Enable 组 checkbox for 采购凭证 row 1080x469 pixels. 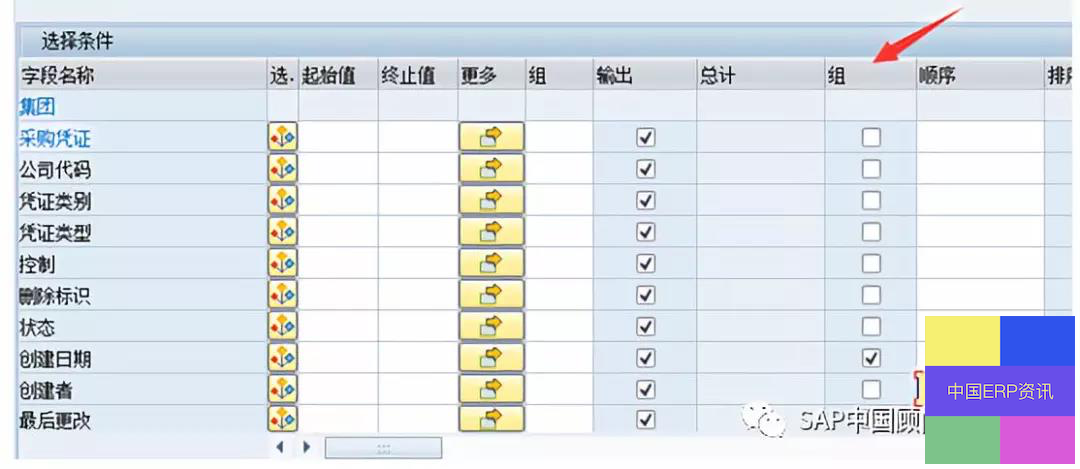pyautogui.click(x=871, y=138)
